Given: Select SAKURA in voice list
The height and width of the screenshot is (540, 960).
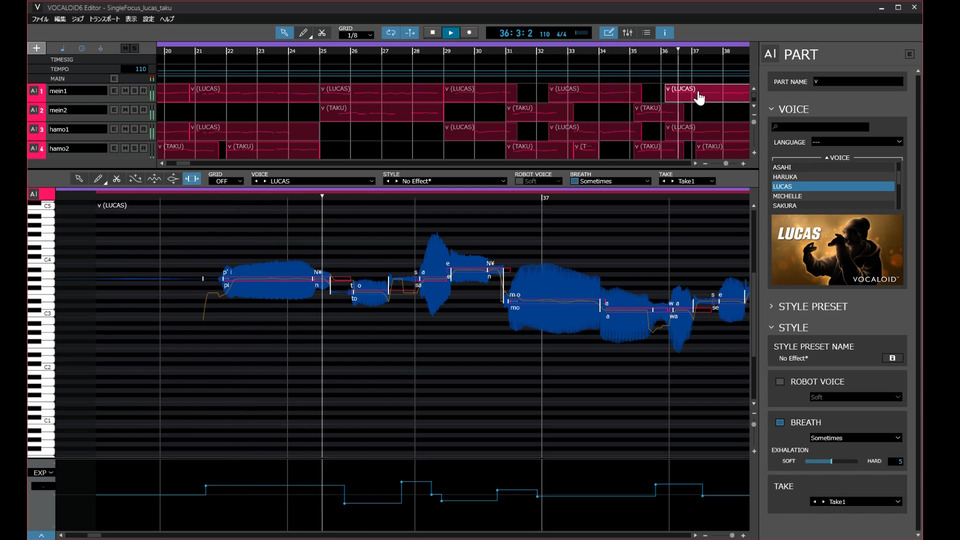Looking at the screenshot, I should coord(833,206).
